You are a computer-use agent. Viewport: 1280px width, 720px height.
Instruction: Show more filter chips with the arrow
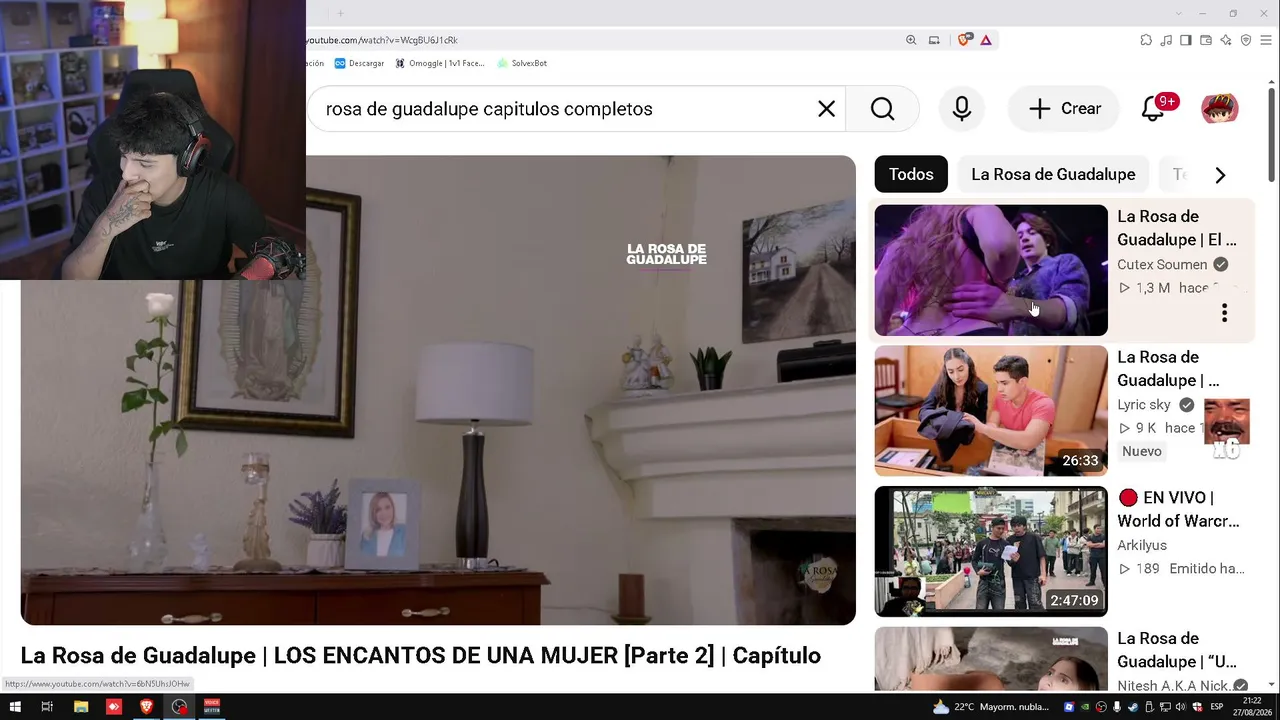(x=1220, y=175)
